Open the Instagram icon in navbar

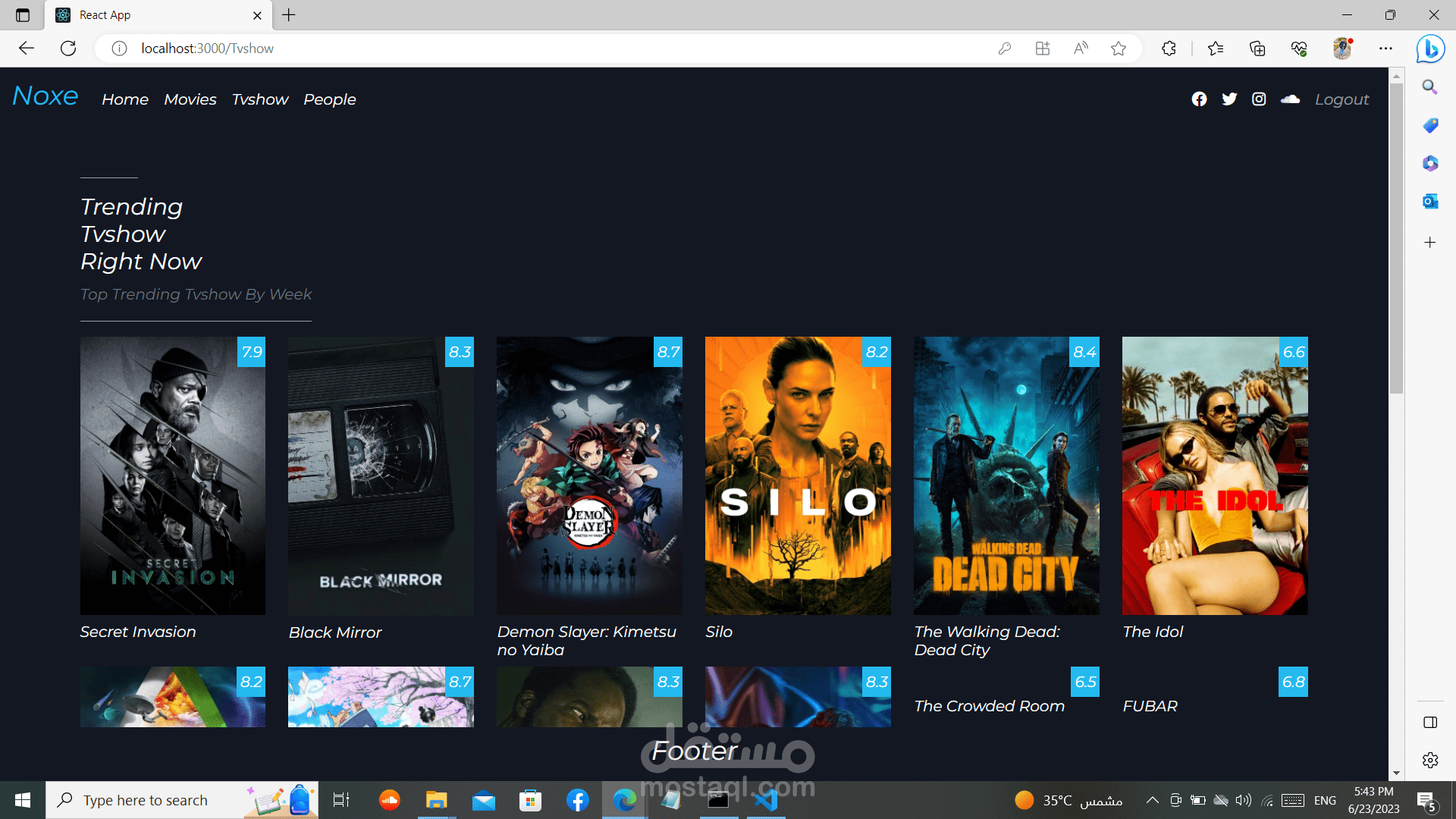point(1259,99)
